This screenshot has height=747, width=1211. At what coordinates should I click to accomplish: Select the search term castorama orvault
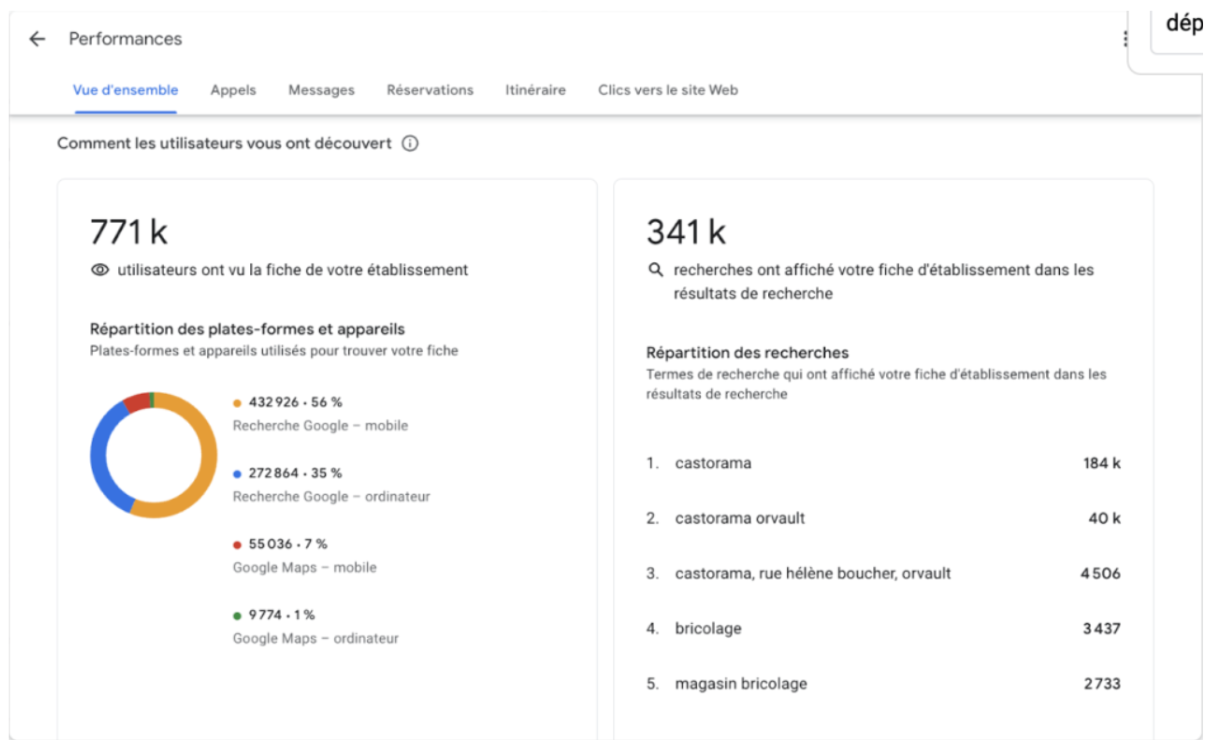click(739, 518)
